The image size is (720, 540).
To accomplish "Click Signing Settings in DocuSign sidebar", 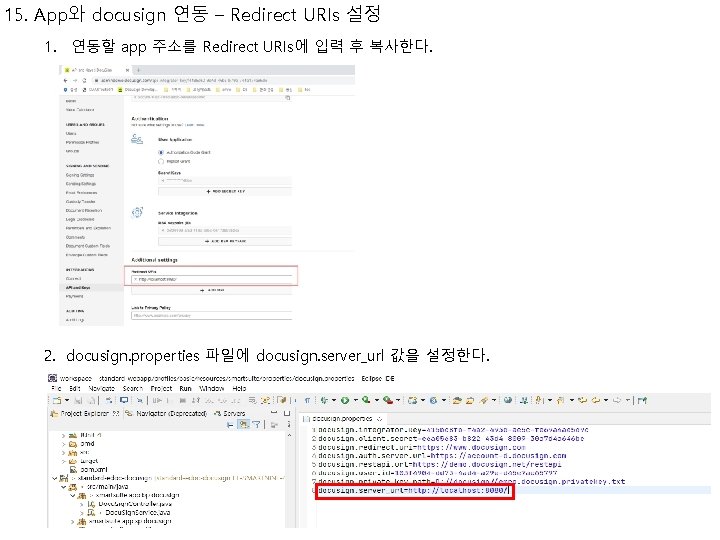I will (x=80, y=175).
